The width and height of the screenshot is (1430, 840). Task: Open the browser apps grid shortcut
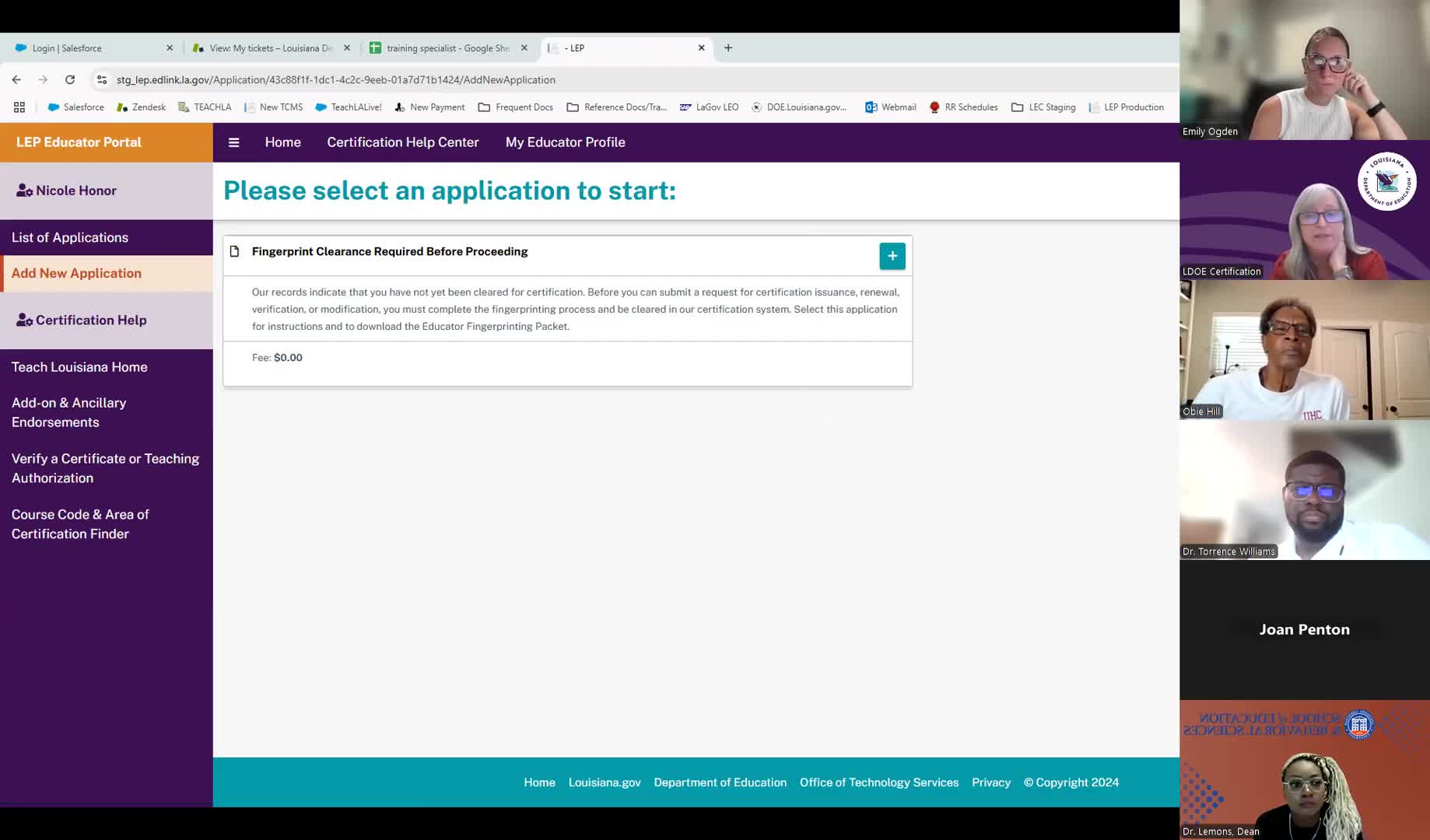click(19, 107)
